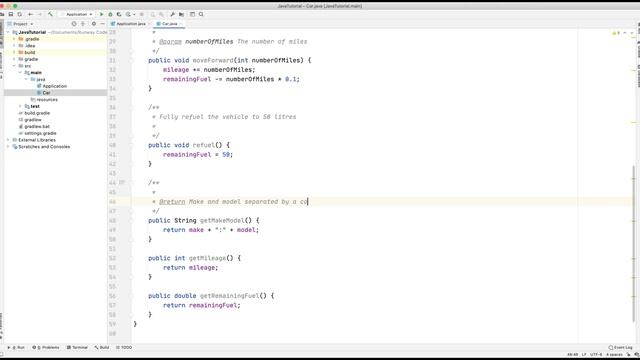Close the Car.java tab
The height and width of the screenshot is (360, 640).
click(181, 24)
